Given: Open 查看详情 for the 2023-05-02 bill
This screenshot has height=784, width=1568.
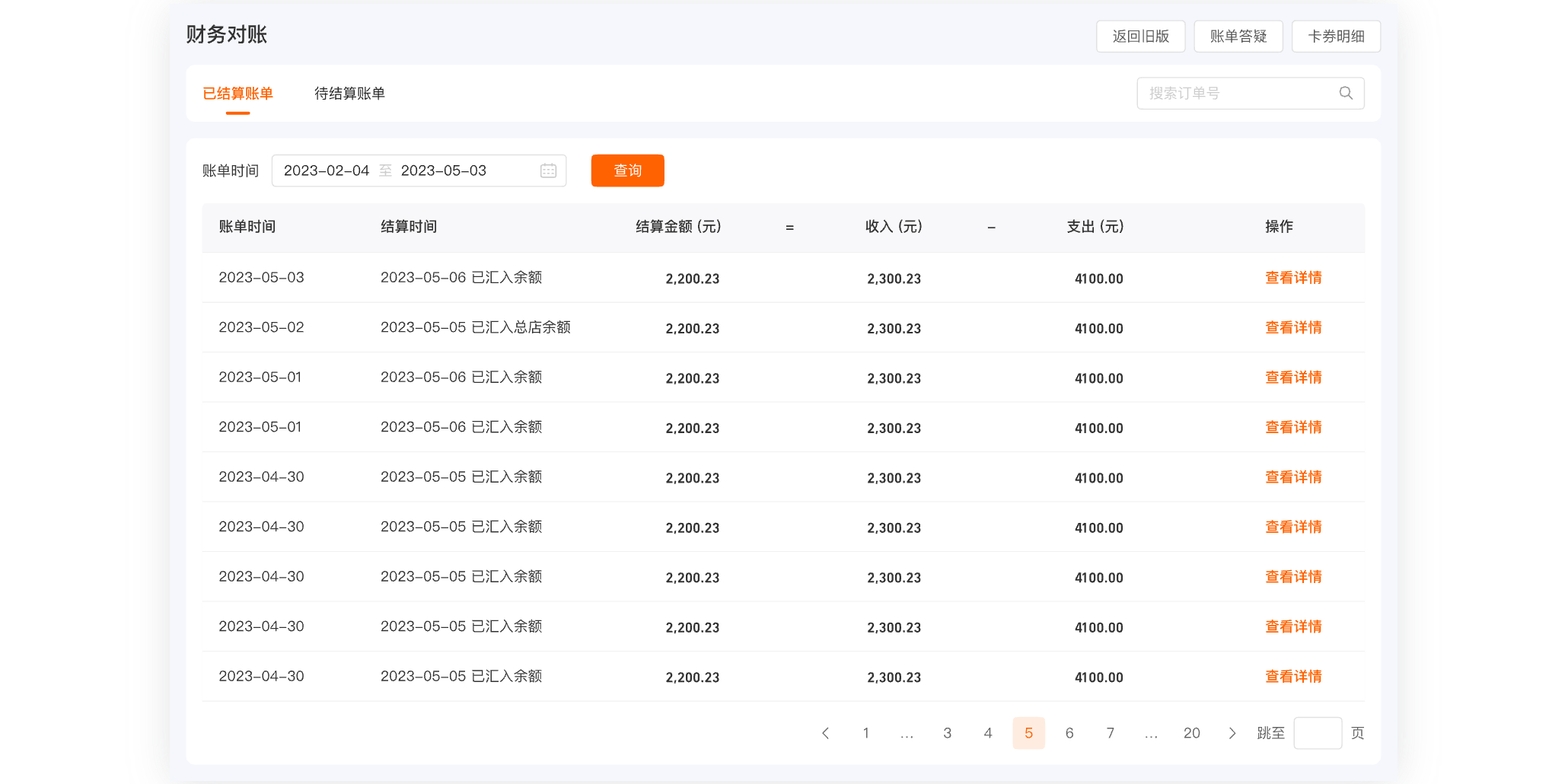Looking at the screenshot, I should [1293, 327].
